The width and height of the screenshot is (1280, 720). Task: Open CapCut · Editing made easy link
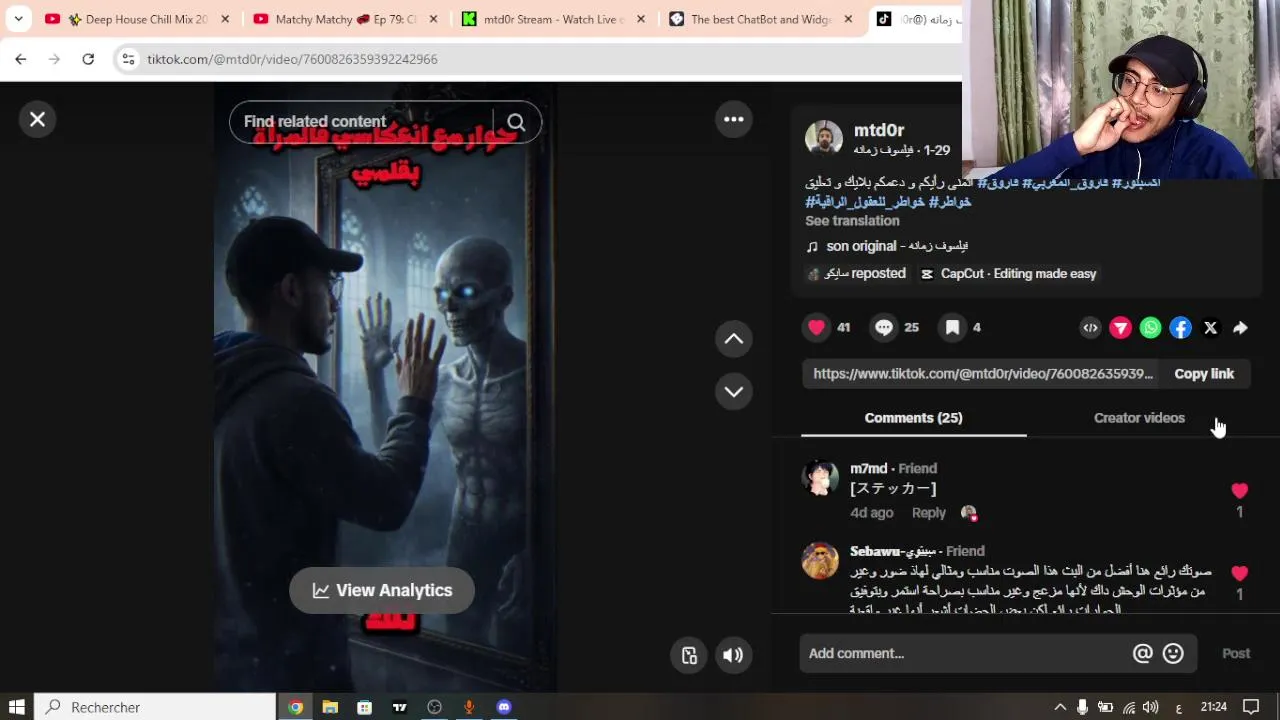pos(1008,274)
